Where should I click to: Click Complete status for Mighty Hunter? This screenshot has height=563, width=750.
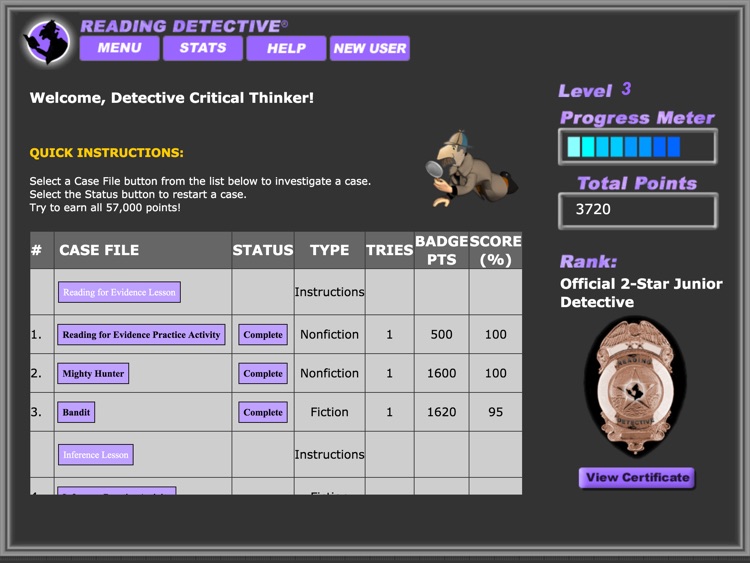pyautogui.click(x=263, y=374)
